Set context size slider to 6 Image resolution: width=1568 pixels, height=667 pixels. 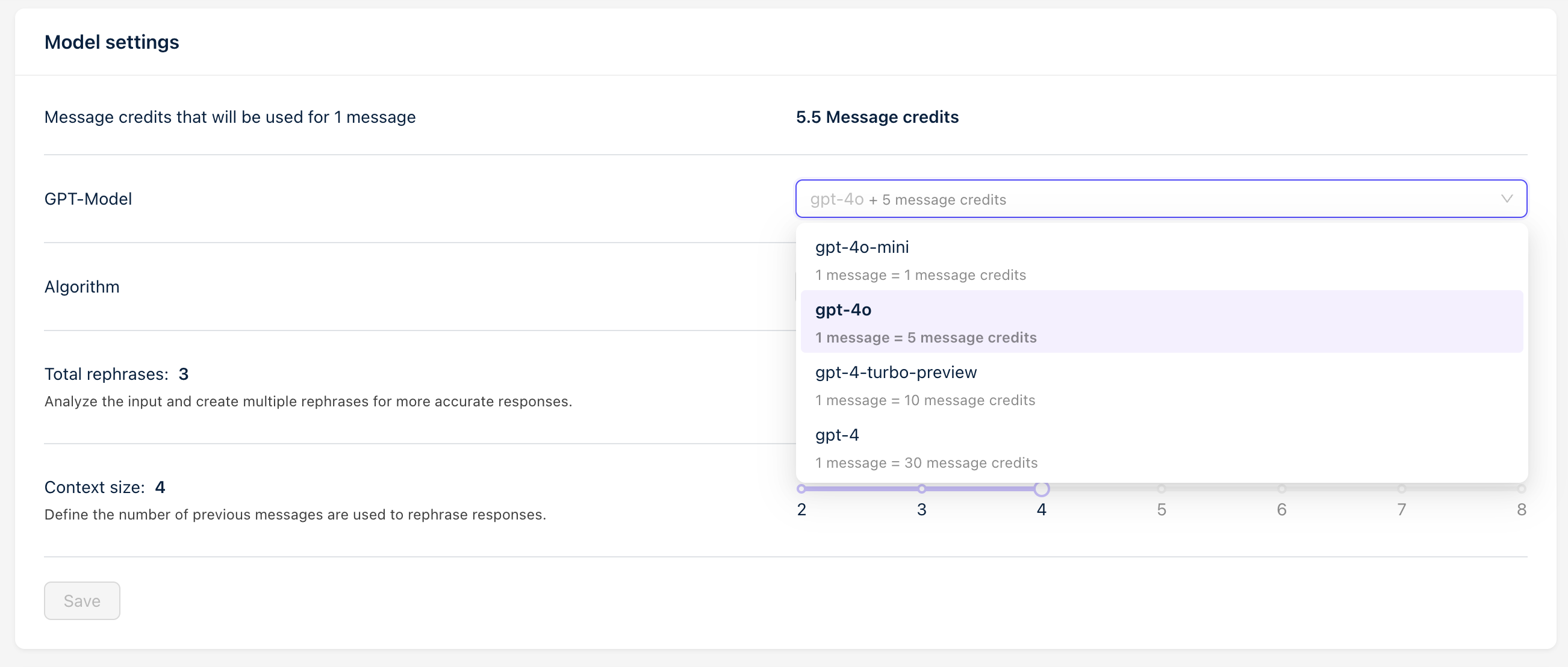(1281, 489)
